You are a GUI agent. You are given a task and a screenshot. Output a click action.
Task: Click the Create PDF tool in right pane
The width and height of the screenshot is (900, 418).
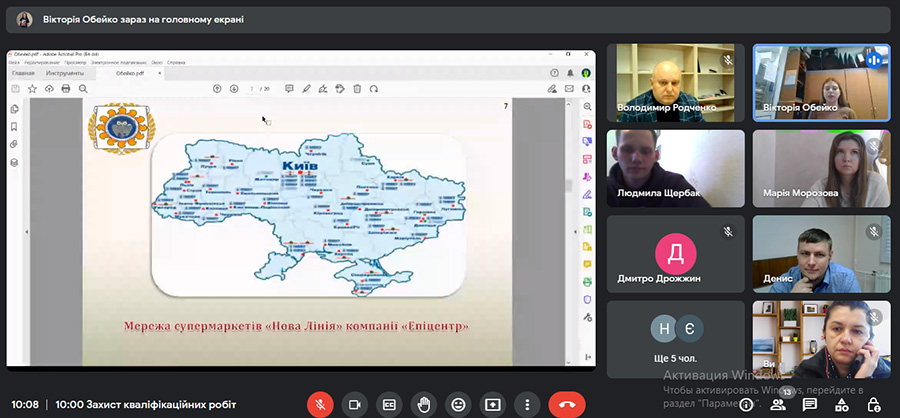point(587,125)
